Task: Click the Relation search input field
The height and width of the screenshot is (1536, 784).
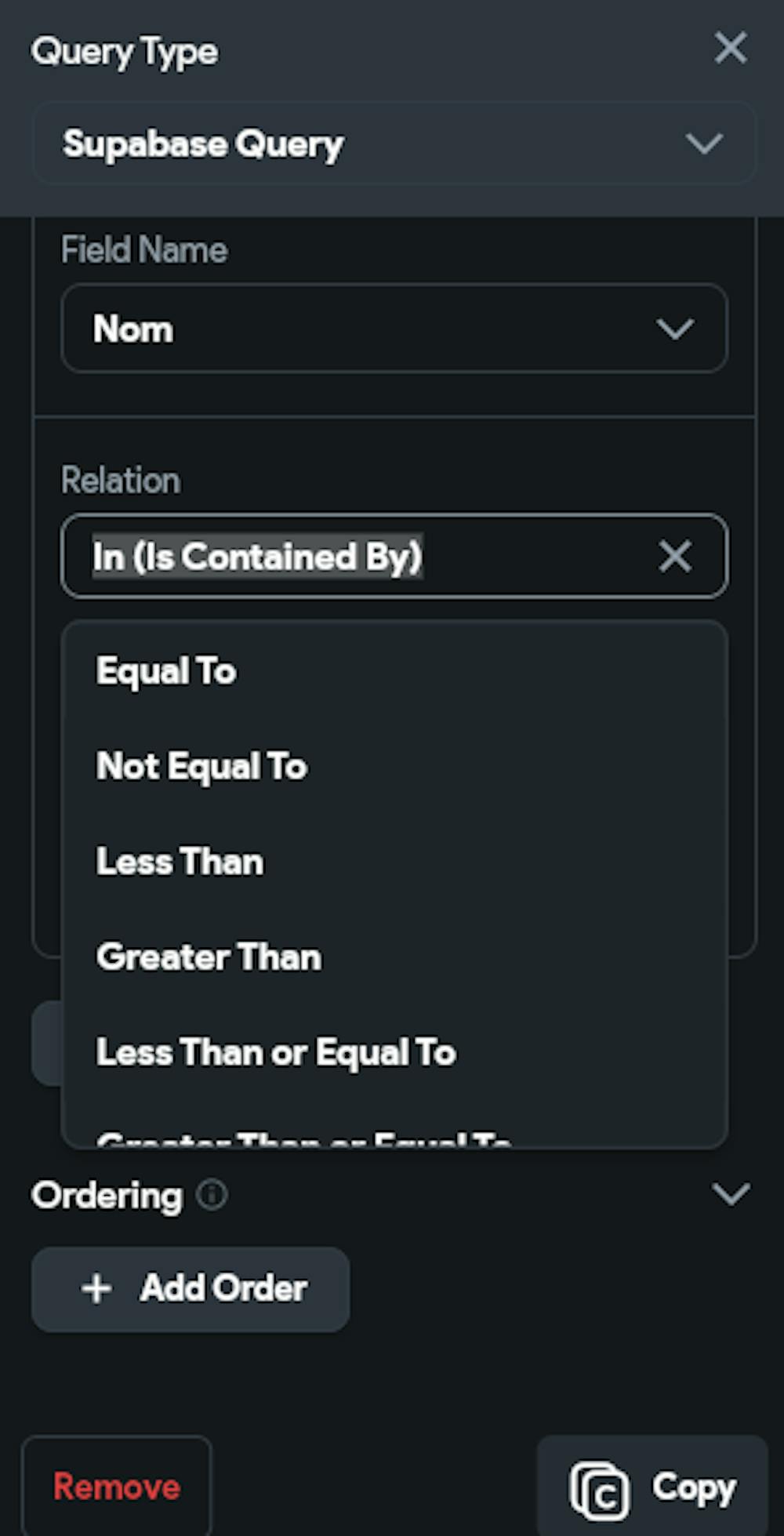Action: 353,557
